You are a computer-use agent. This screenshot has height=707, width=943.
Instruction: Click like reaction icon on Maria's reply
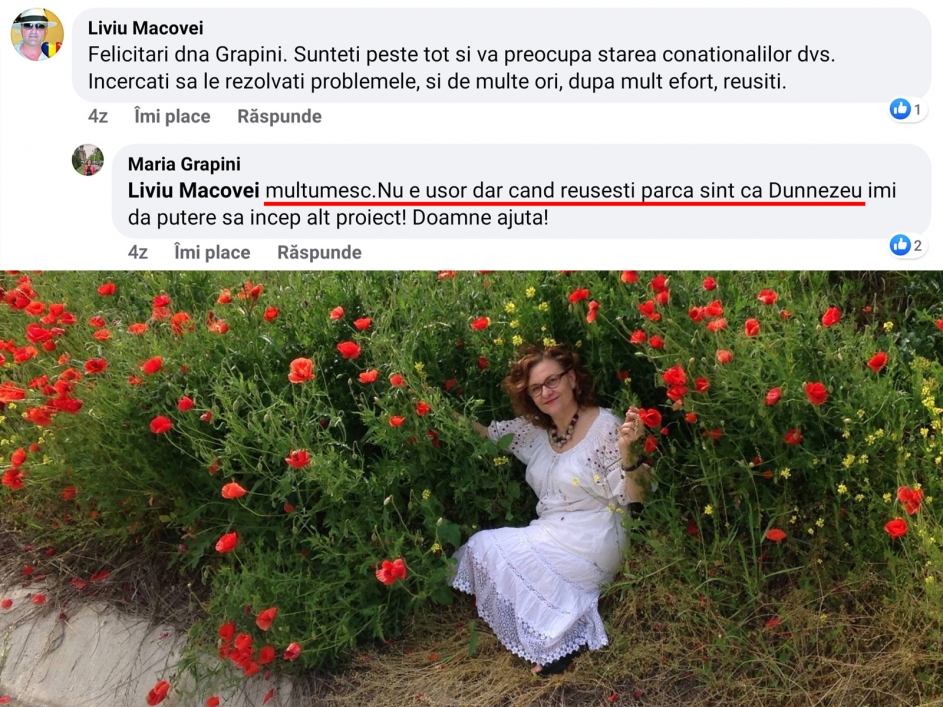point(900,245)
